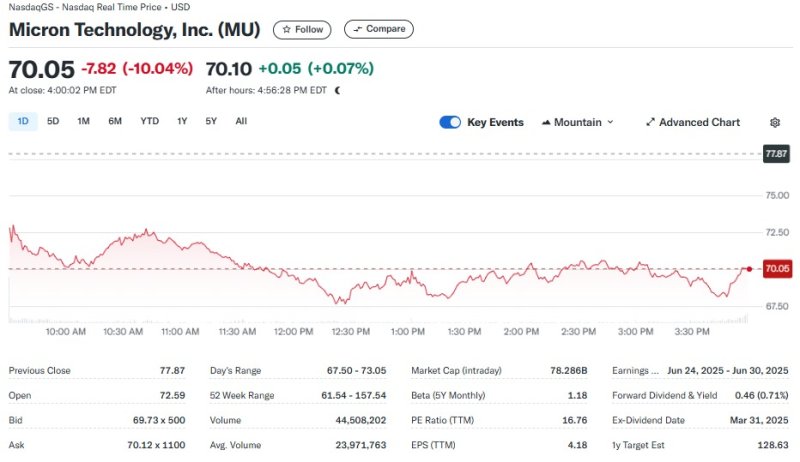Image resolution: width=800 pixels, height=462 pixels.
Task: Open the Mountain chart style dropdown
Action: coord(578,122)
